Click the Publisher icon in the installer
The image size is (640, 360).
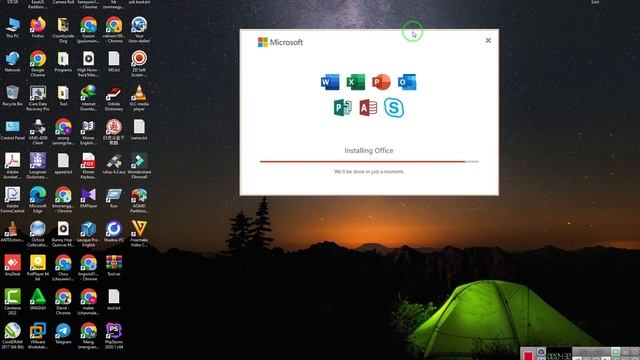342,108
